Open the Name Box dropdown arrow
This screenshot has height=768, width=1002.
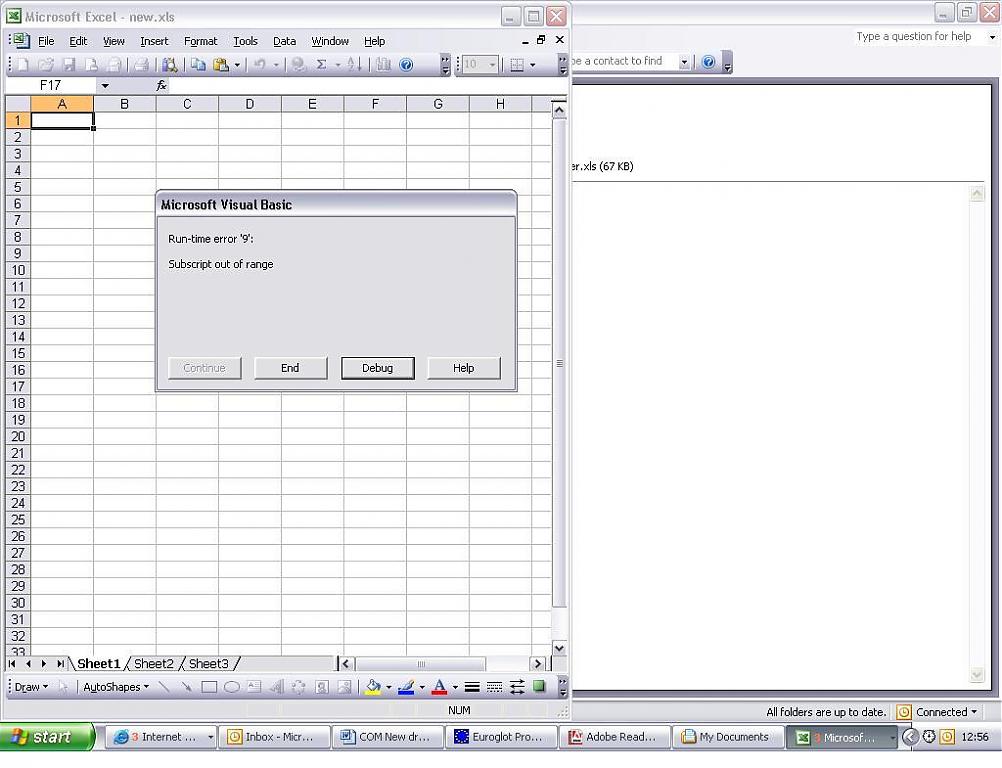(105, 86)
